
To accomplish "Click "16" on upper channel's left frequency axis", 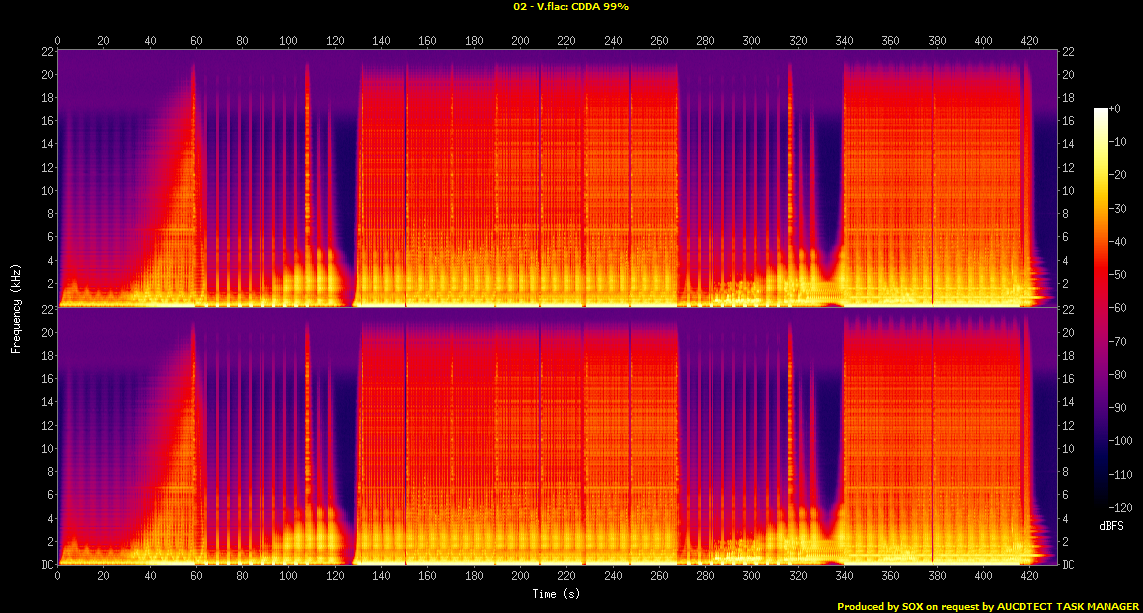I will tap(47, 121).
